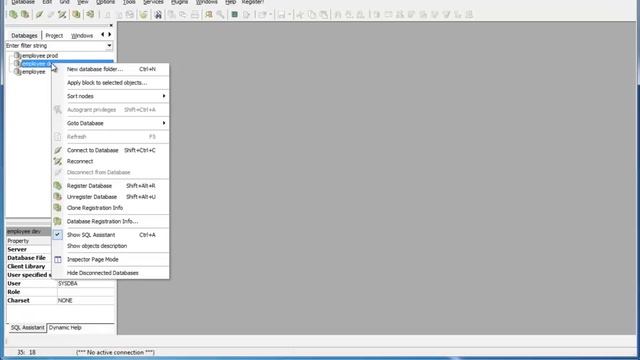Click the binoculars search icon in the toolbar
This screenshot has width=640, height=360.
tap(158, 15)
